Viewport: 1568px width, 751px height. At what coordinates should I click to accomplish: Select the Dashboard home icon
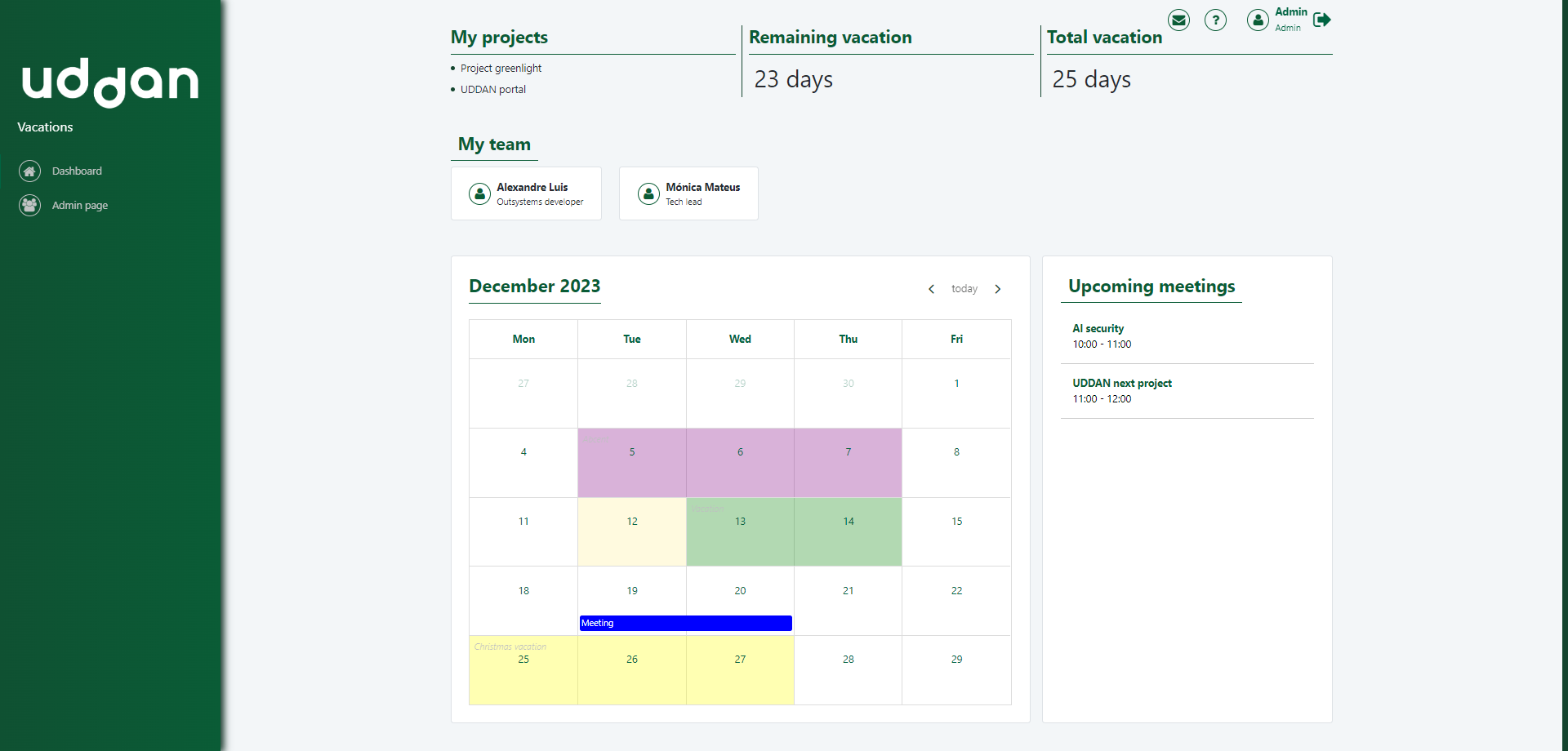pyautogui.click(x=29, y=171)
